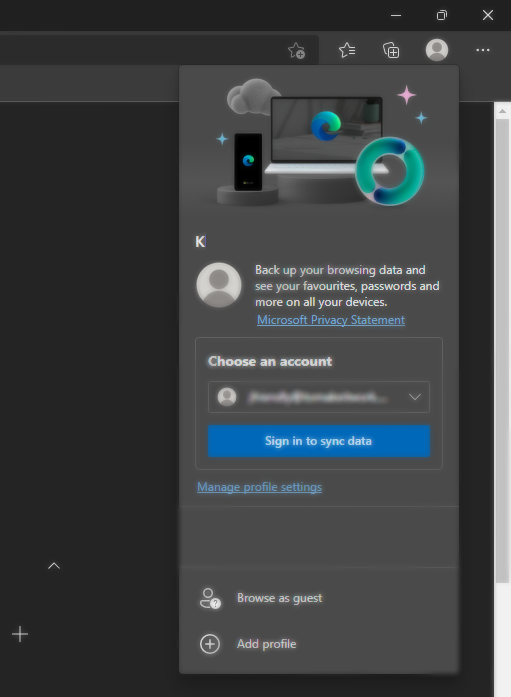
Task: Open the Collections icon
Action: pos(391,50)
